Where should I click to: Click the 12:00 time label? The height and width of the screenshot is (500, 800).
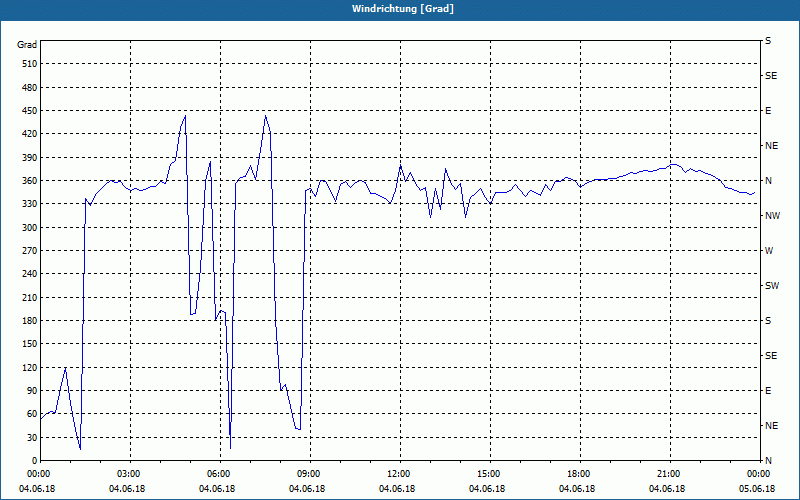[x=399, y=474]
